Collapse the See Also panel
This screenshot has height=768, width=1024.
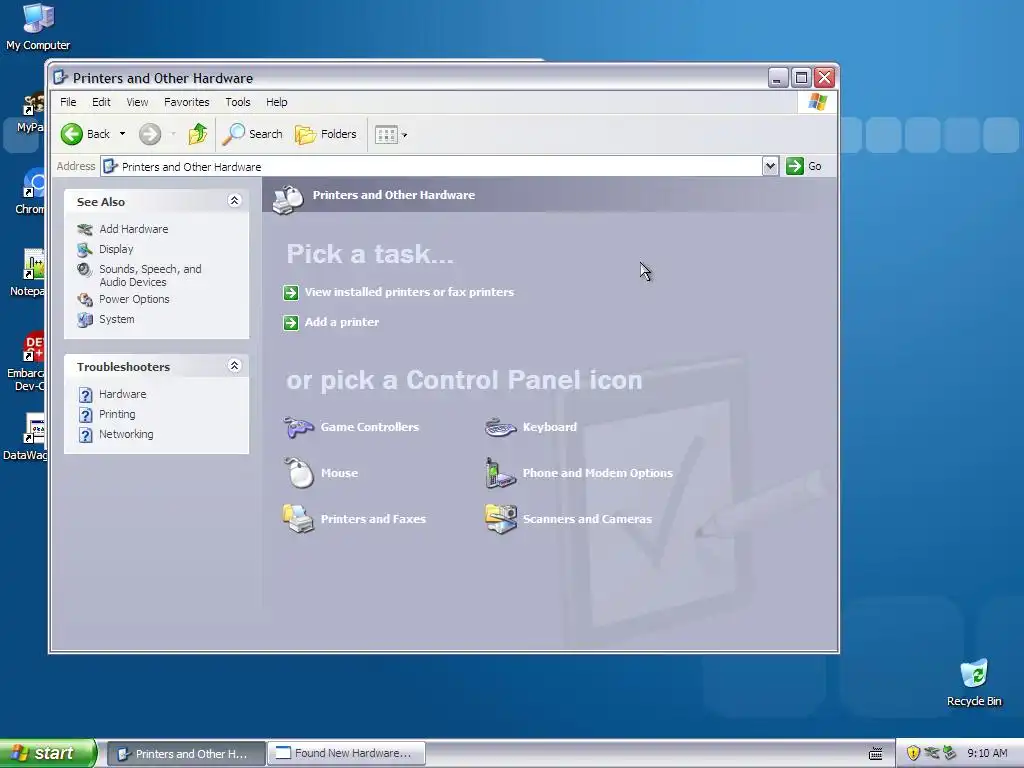(x=234, y=200)
